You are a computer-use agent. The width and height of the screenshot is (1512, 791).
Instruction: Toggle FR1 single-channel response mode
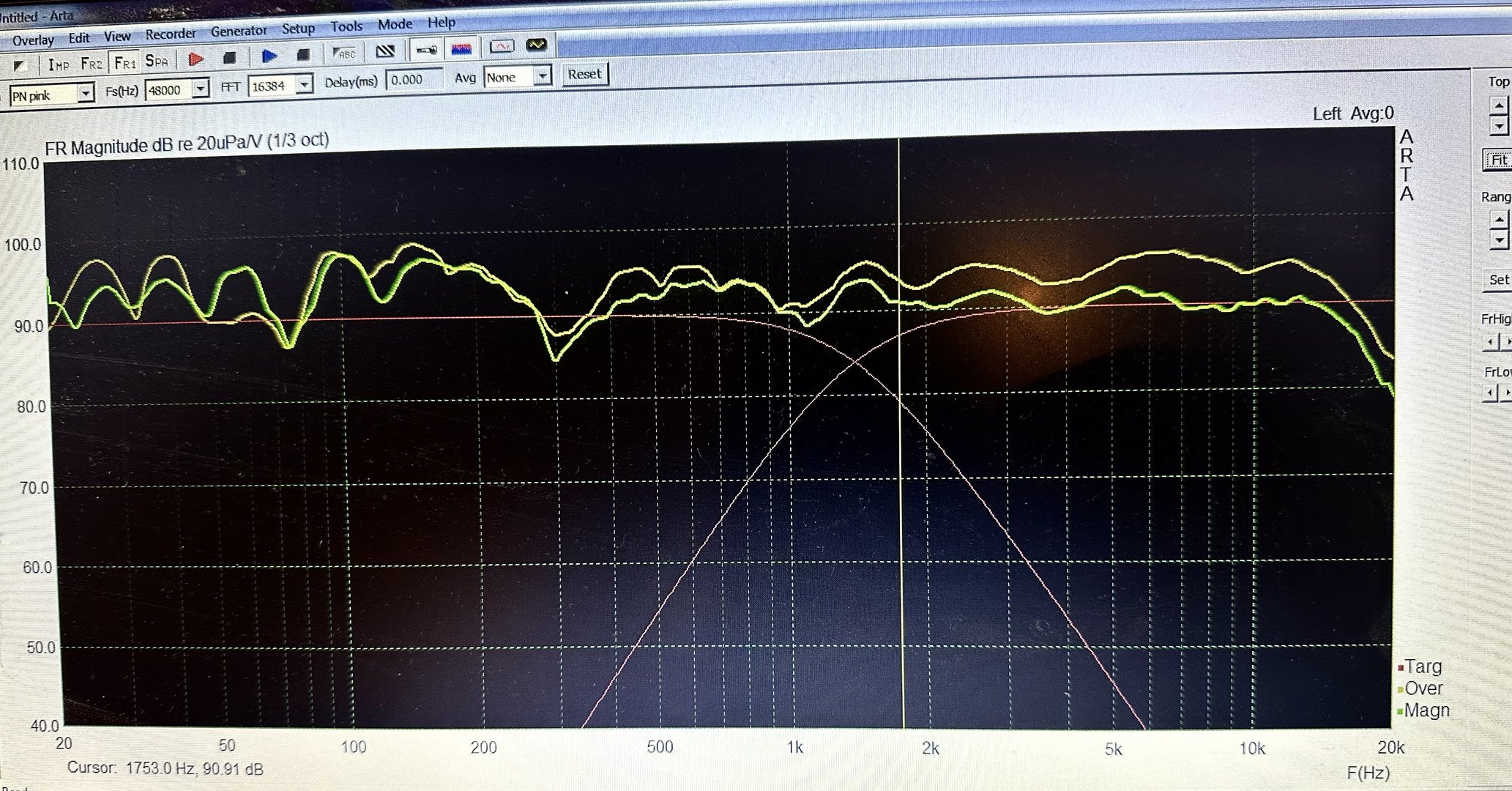[124, 62]
